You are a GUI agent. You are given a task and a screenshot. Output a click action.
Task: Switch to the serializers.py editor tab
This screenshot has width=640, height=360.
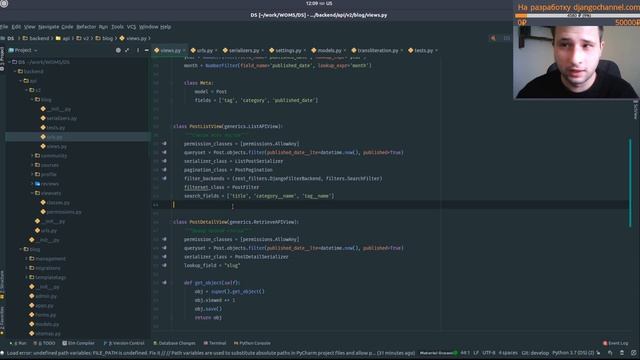(x=243, y=50)
